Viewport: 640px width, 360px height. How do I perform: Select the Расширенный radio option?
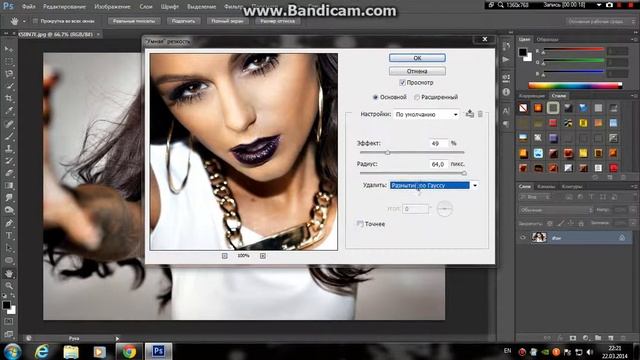(417, 97)
